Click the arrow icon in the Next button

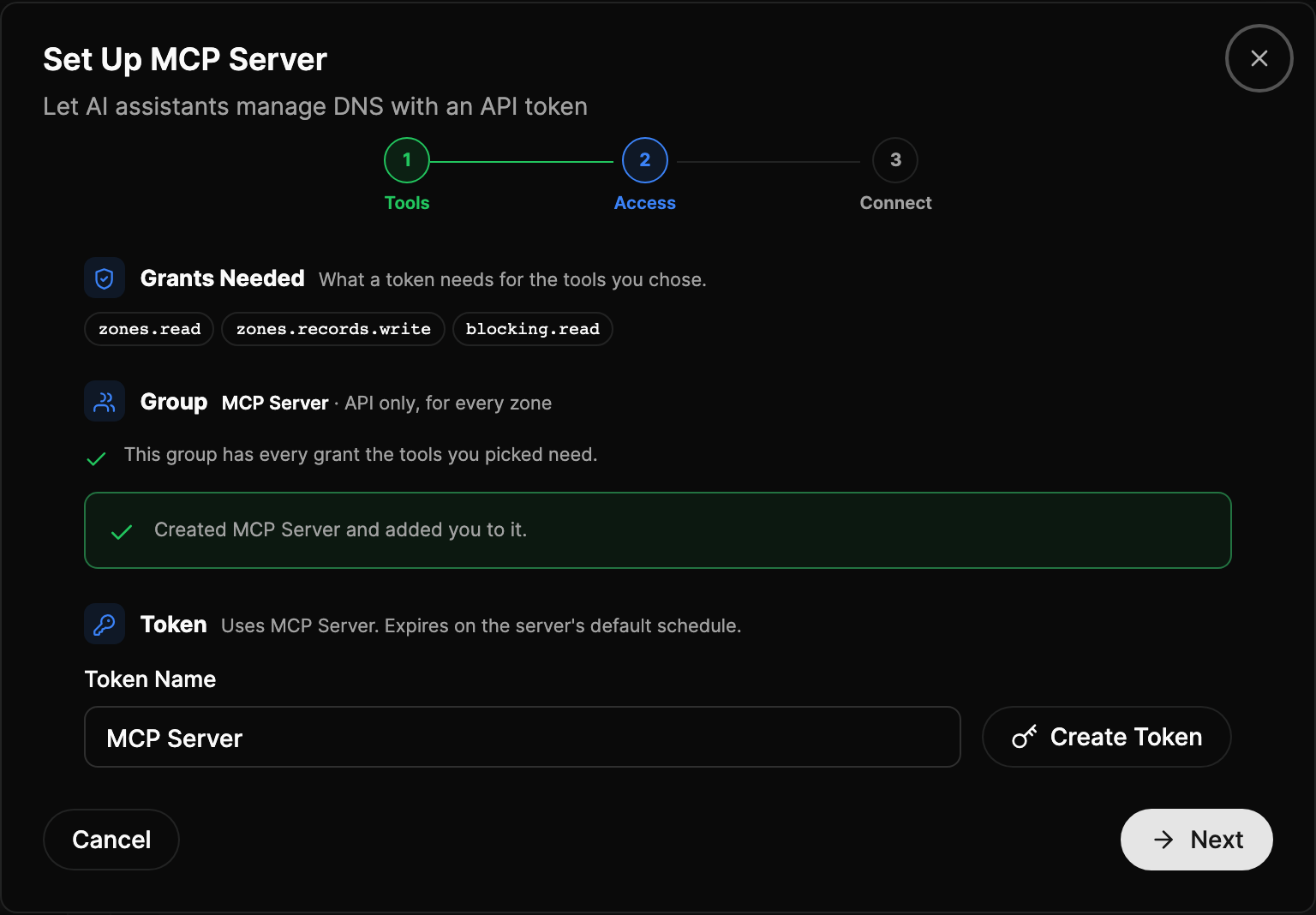pos(1163,840)
